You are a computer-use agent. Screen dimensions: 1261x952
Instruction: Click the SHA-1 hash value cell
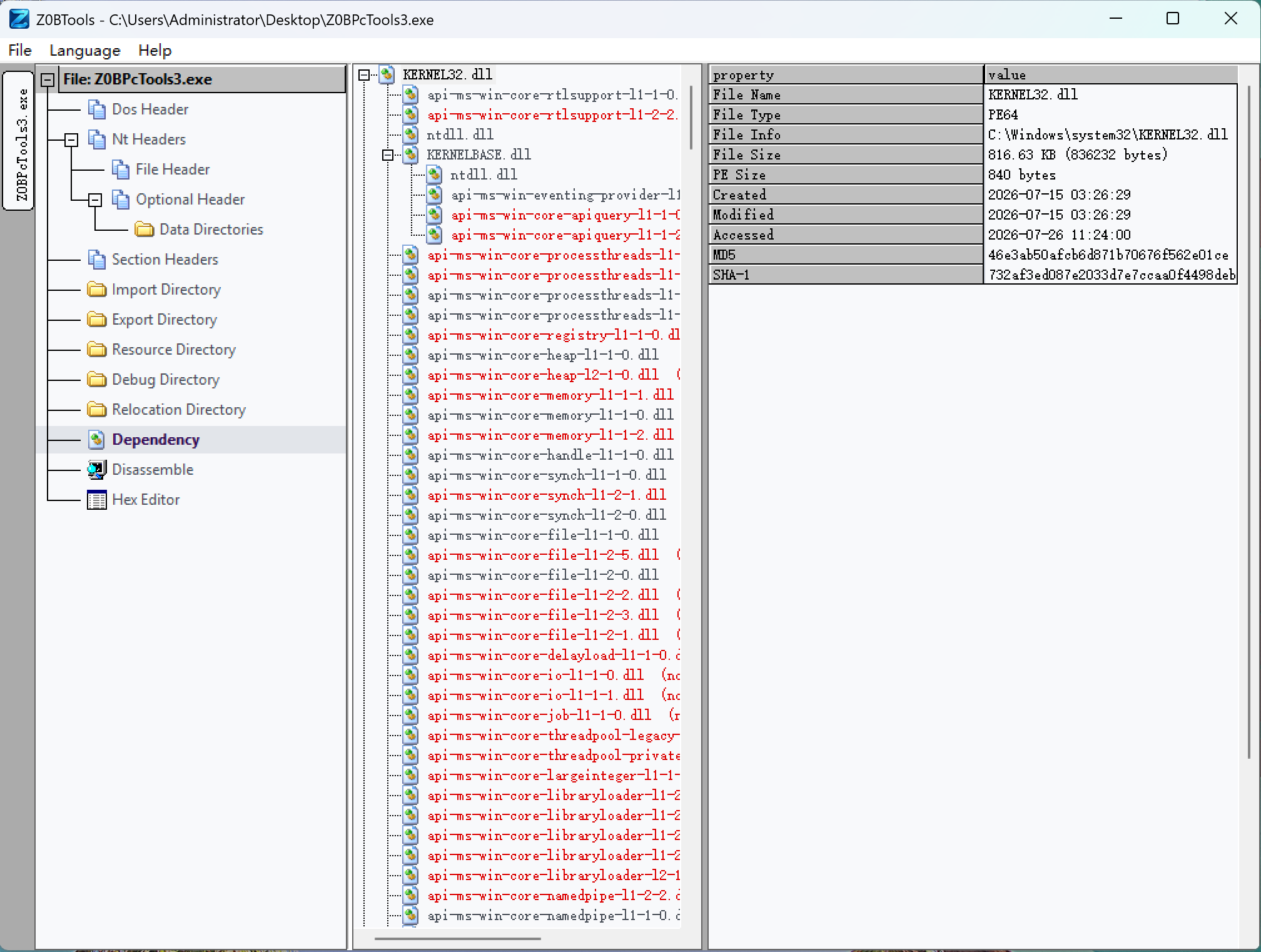pos(1110,275)
